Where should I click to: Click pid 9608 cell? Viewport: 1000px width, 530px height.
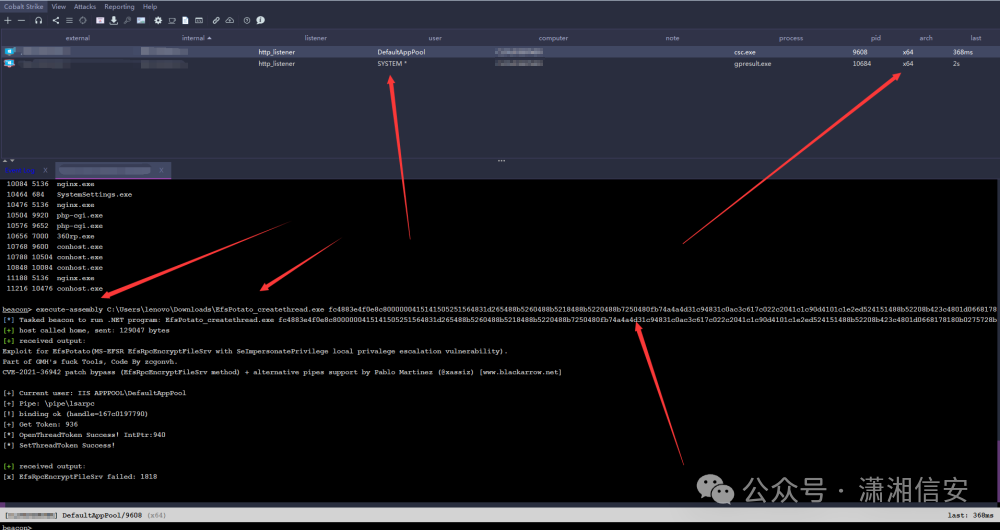[859, 52]
